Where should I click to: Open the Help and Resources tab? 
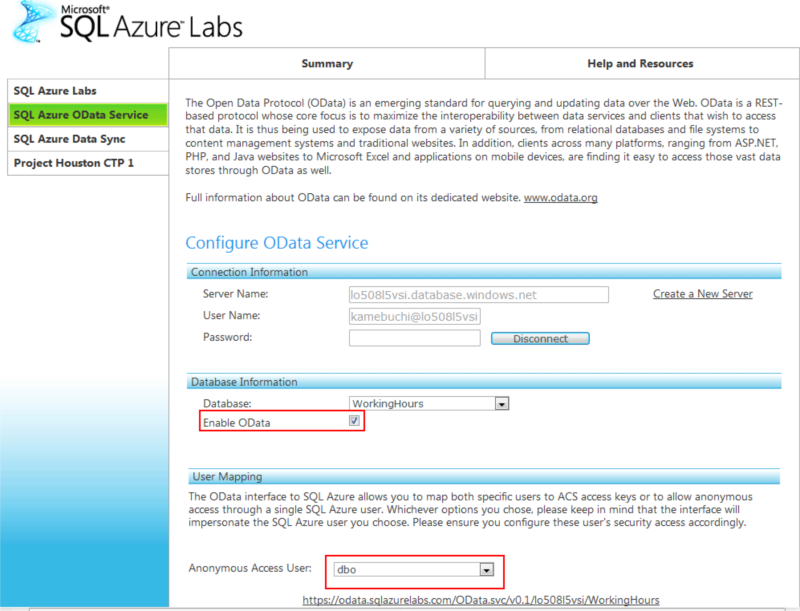pos(640,64)
